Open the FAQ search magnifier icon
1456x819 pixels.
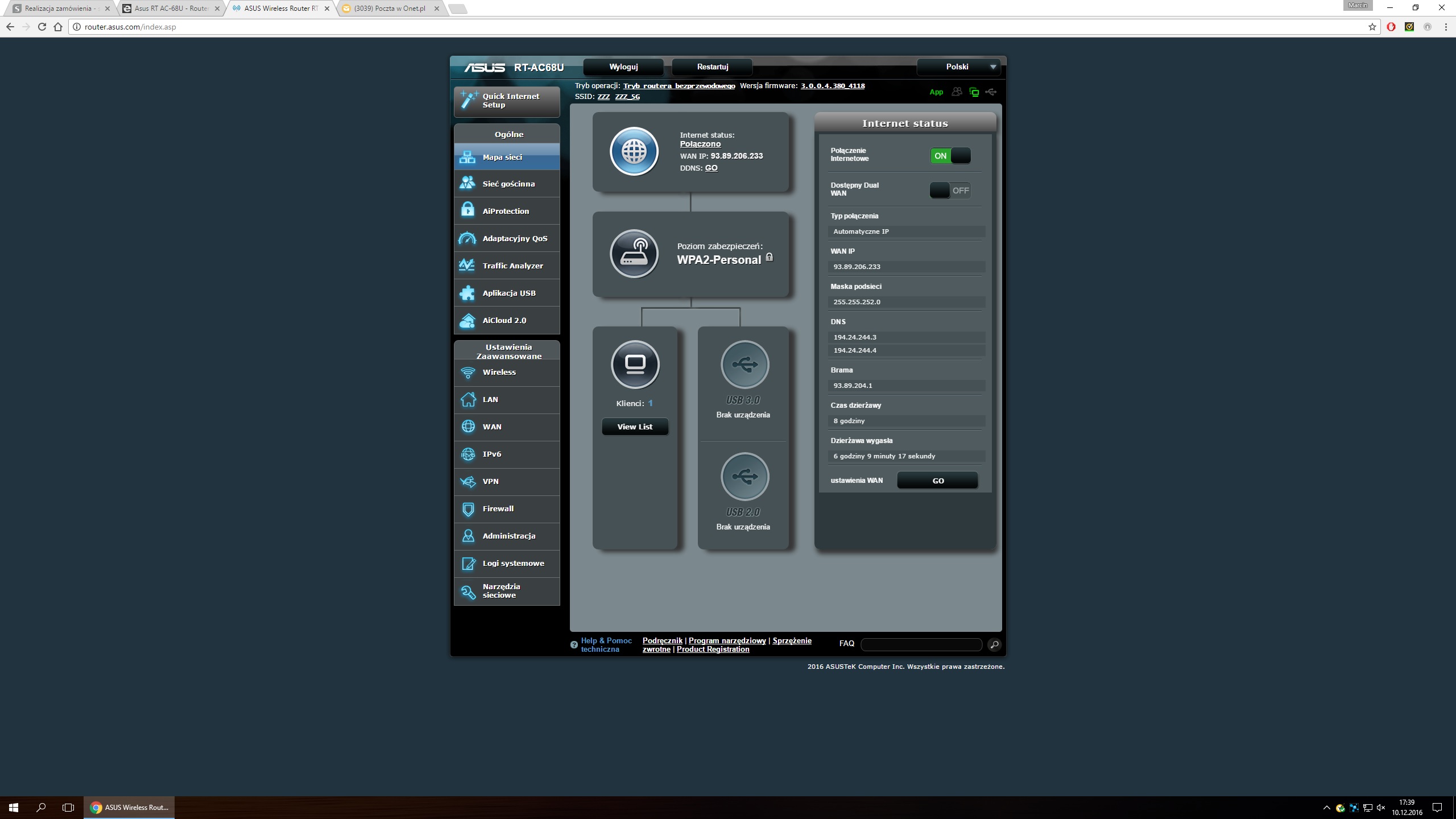(994, 644)
